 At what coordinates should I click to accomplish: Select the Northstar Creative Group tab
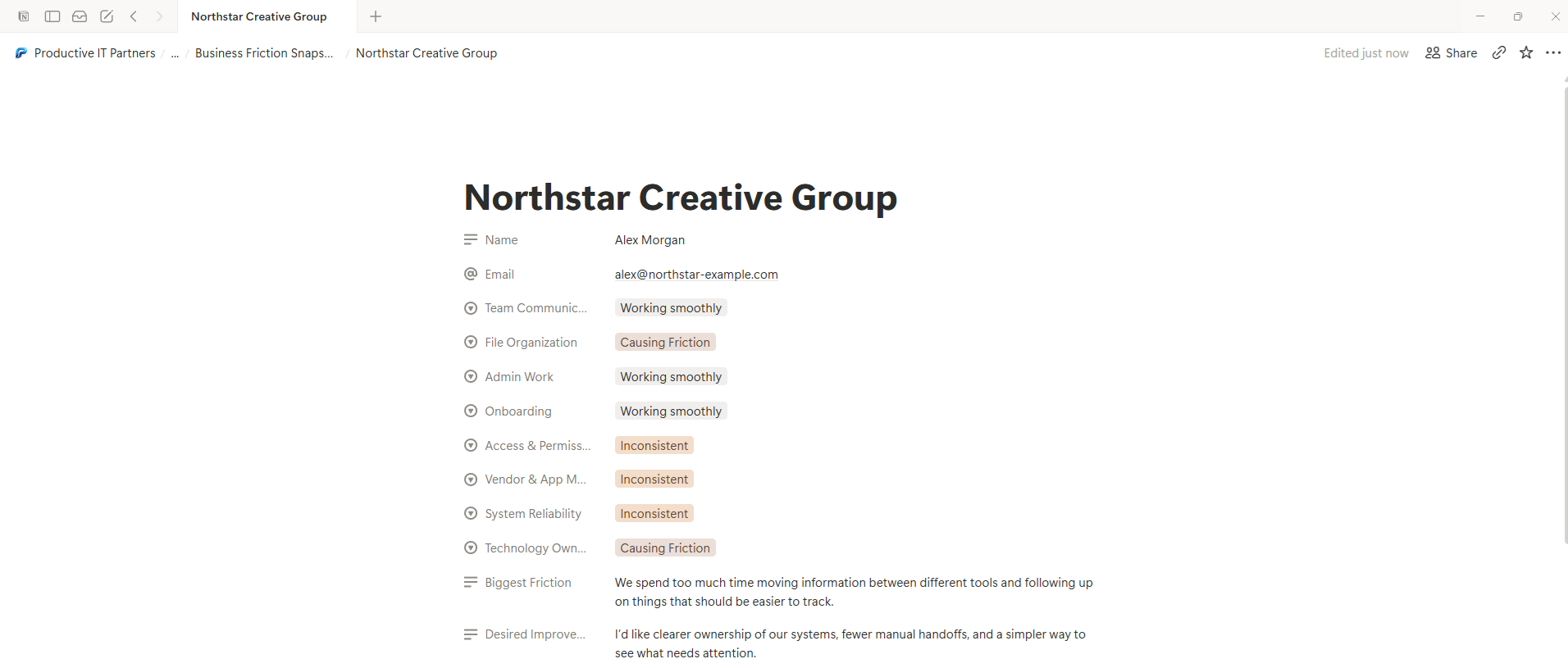(267, 16)
